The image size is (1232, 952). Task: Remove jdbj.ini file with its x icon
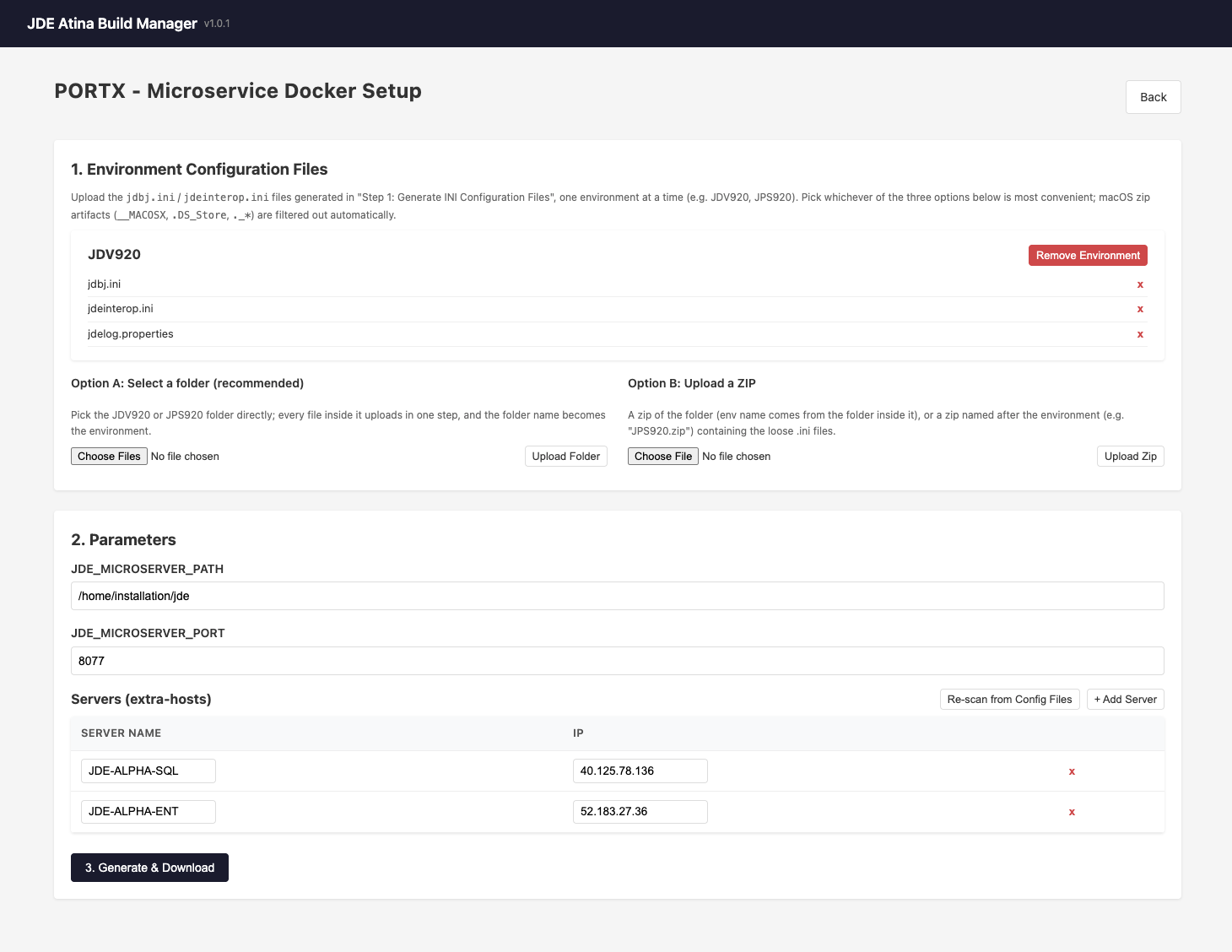[x=1140, y=284]
